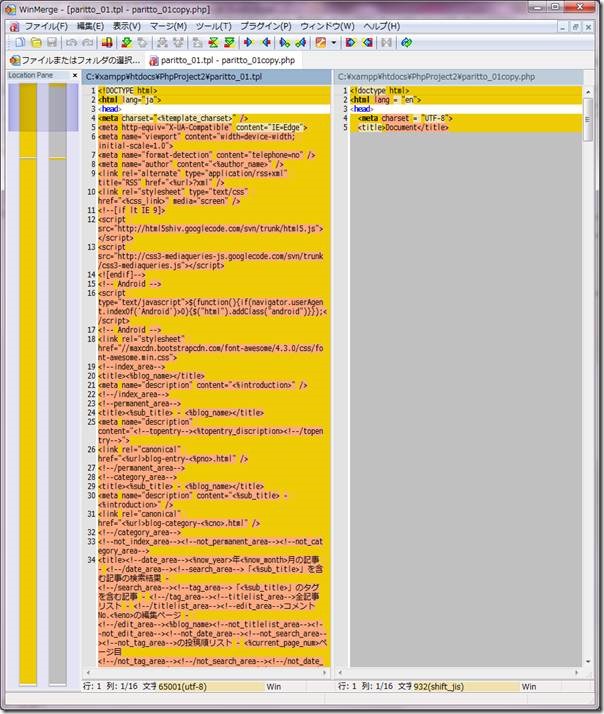The height and width of the screenshot is (714, 604).
Task: Open the マージ(M) menu
Action: (168, 25)
